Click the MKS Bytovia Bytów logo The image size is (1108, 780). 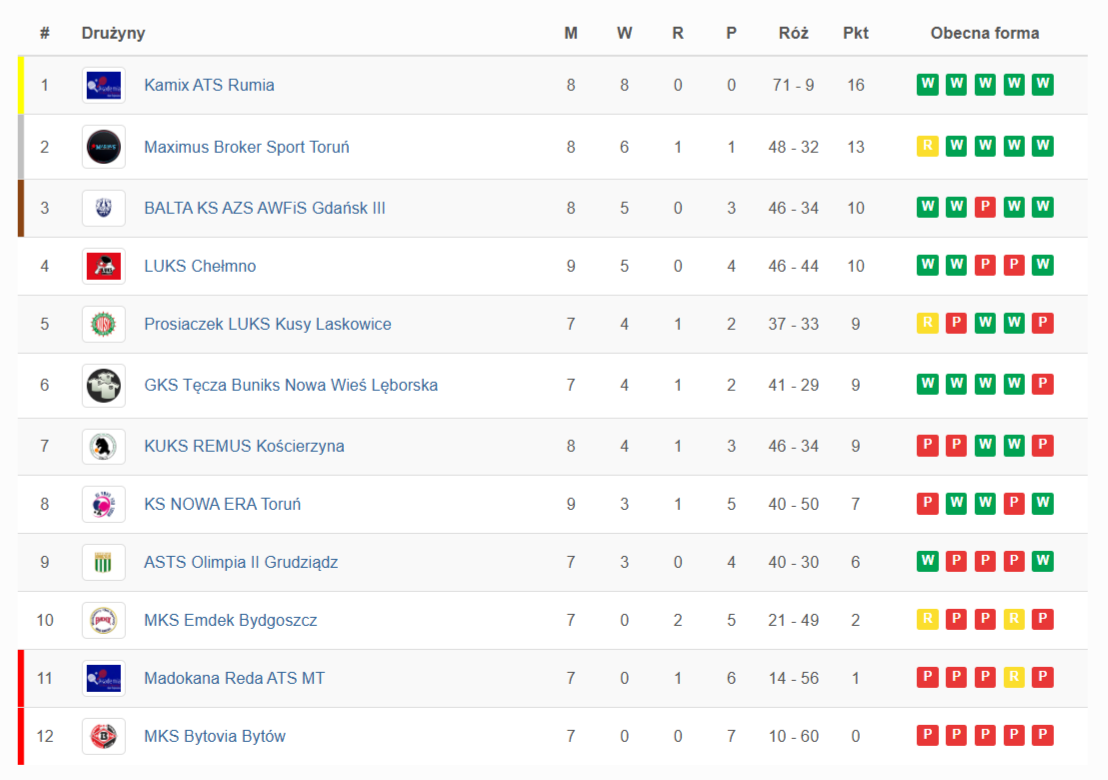point(104,736)
